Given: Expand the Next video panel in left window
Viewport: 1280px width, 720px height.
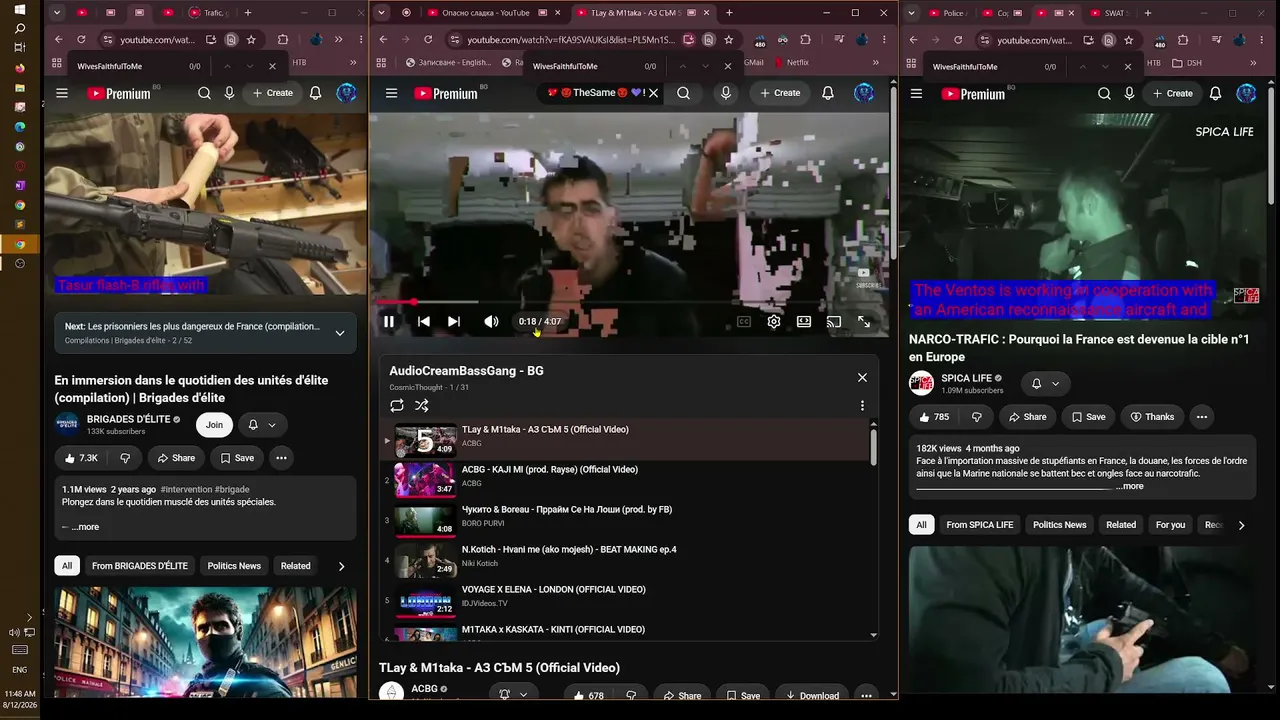Looking at the screenshot, I should [x=340, y=333].
